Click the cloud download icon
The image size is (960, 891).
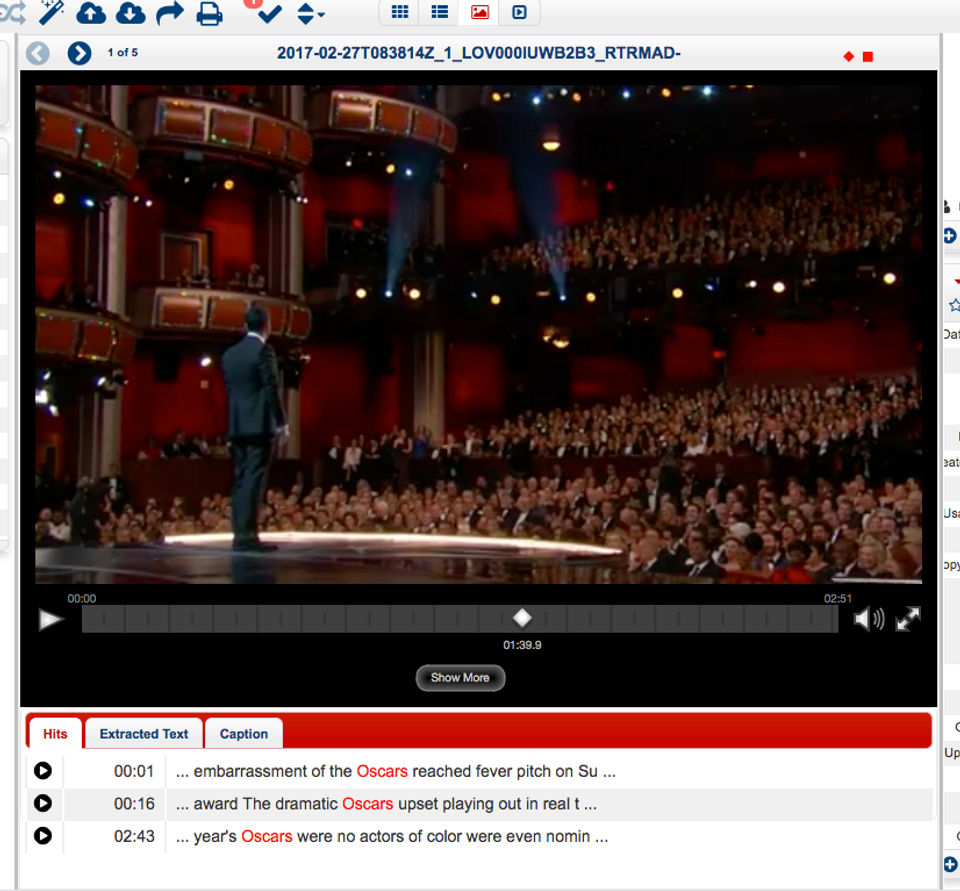coord(130,13)
